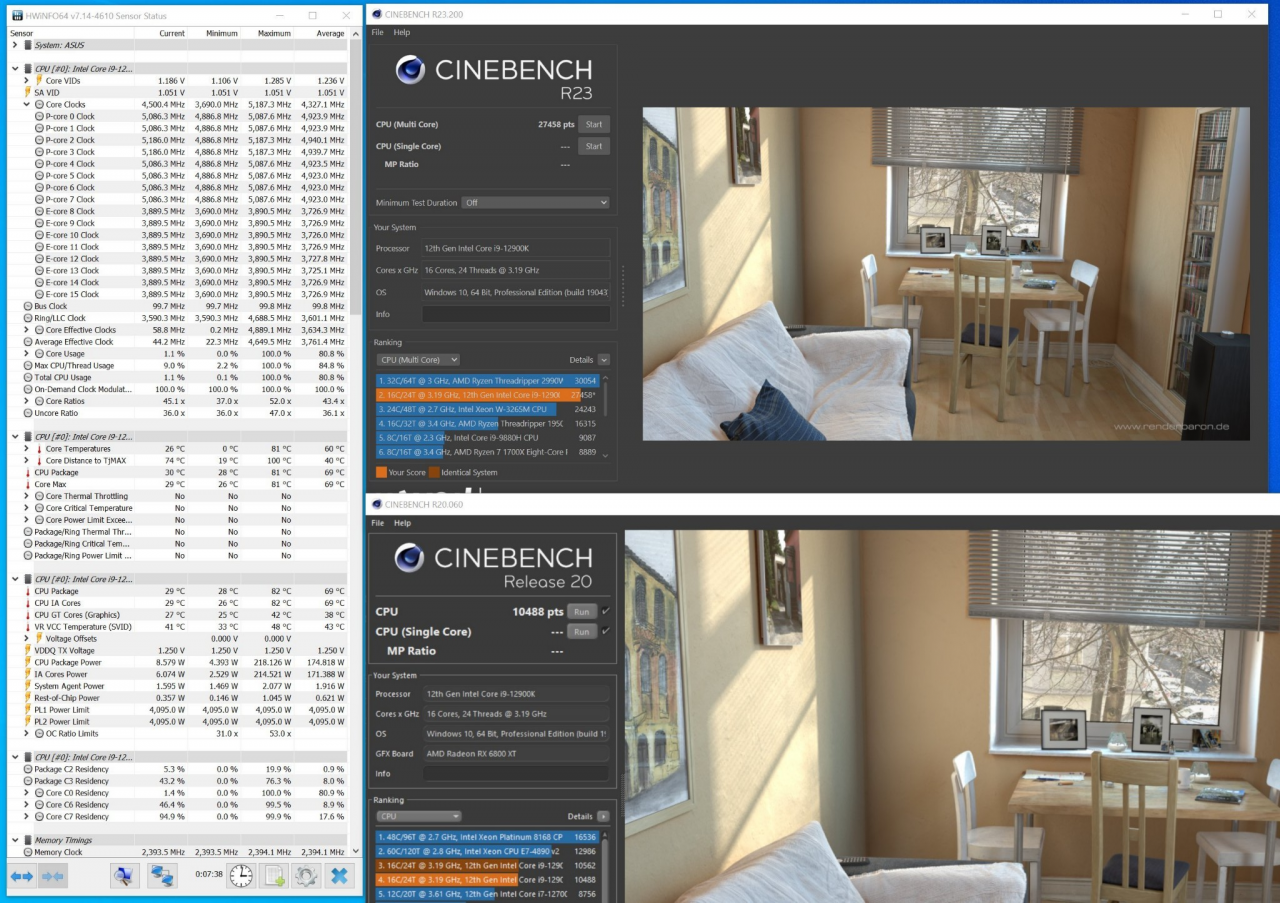Start the CPU (Multi Core) test in R23
1280x903 pixels.
point(593,125)
